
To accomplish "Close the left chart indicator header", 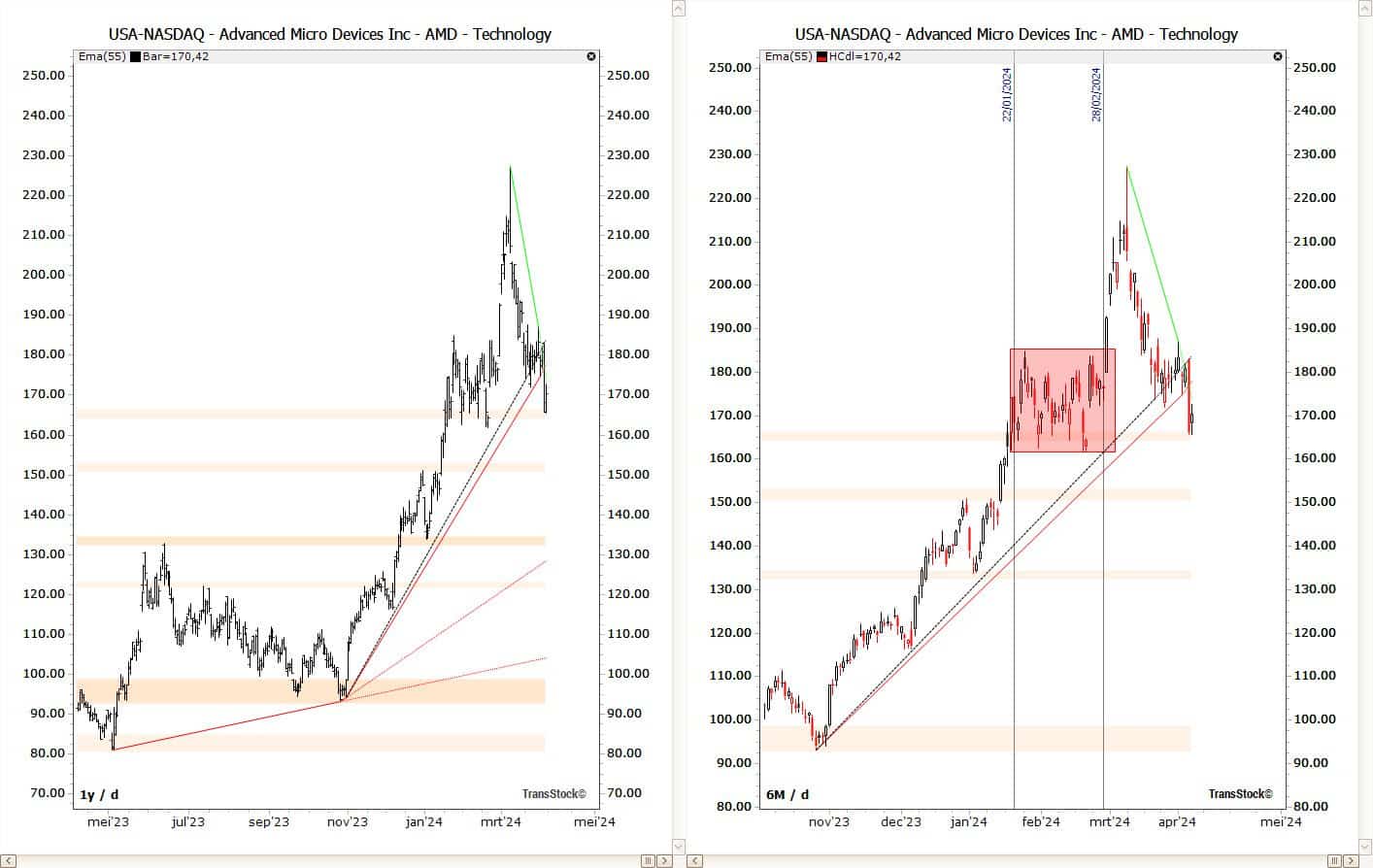I will pos(591,56).
